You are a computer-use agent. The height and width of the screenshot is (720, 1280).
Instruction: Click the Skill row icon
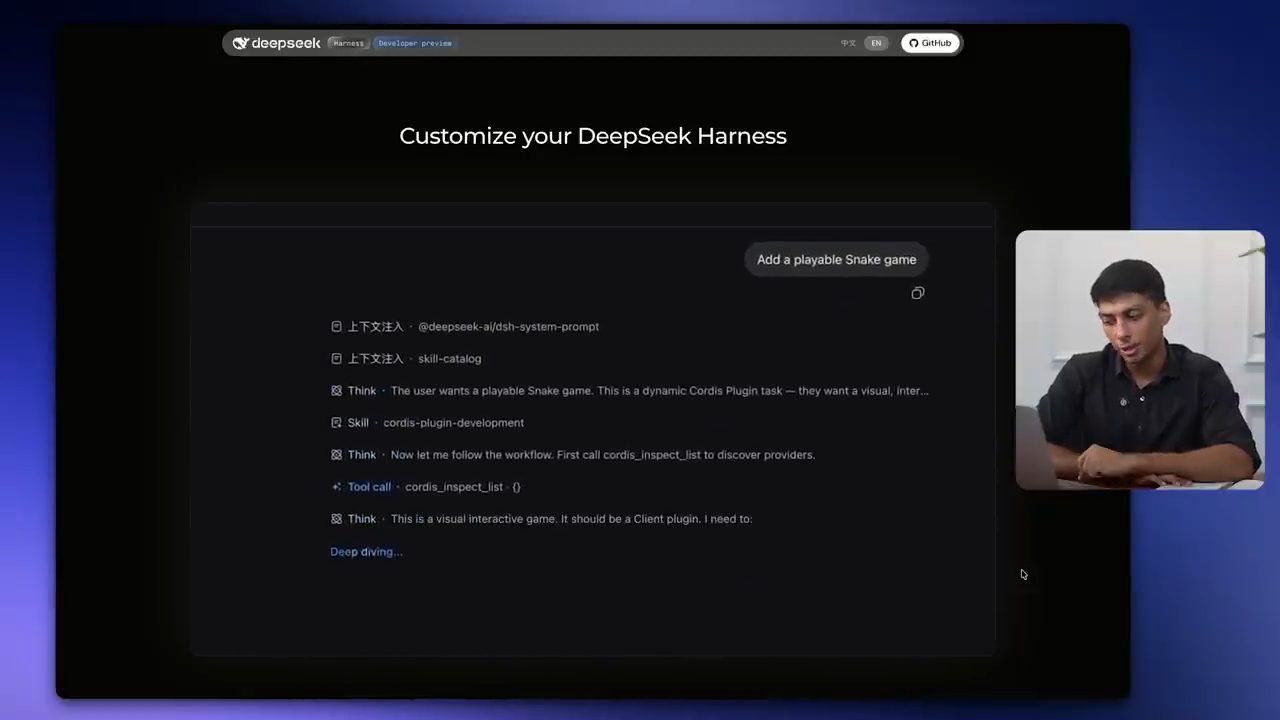pos(336,423)
